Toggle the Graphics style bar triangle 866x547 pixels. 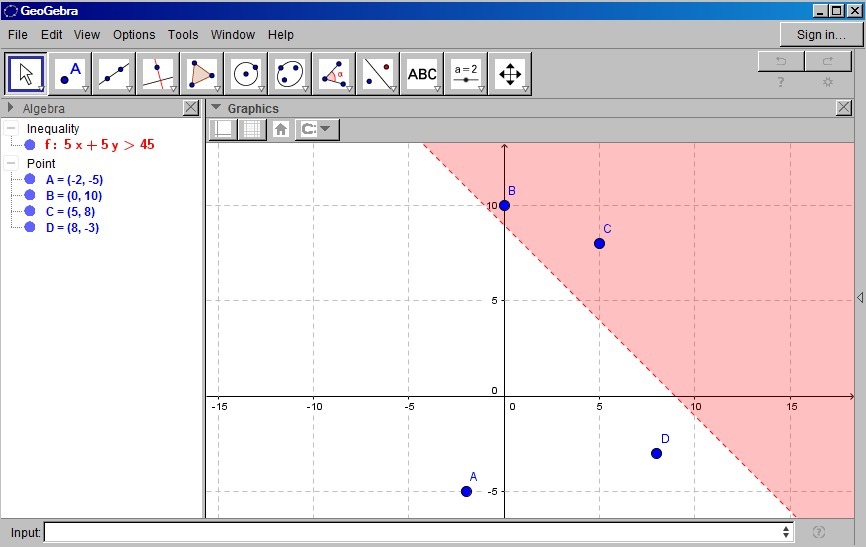[x=216, y=107]
